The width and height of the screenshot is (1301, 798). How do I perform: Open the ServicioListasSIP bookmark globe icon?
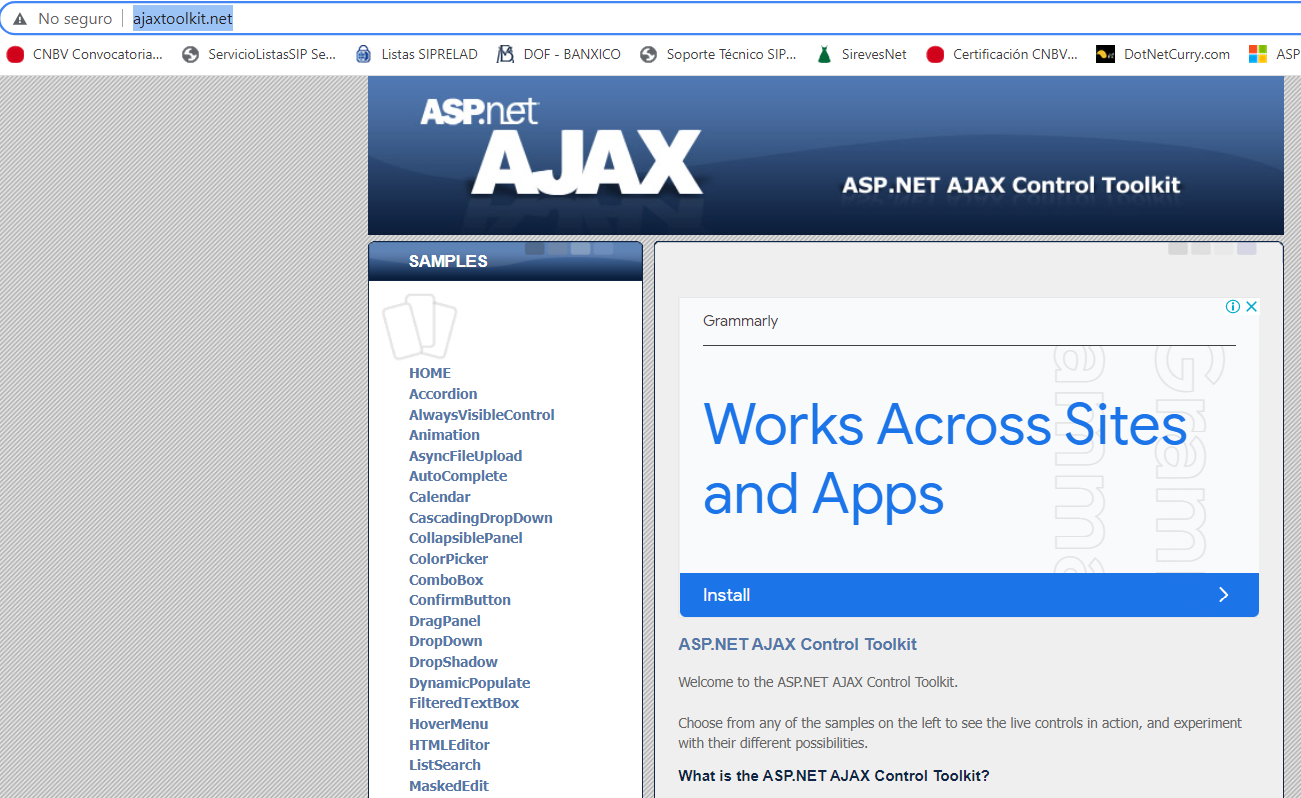tap(190, 55)
